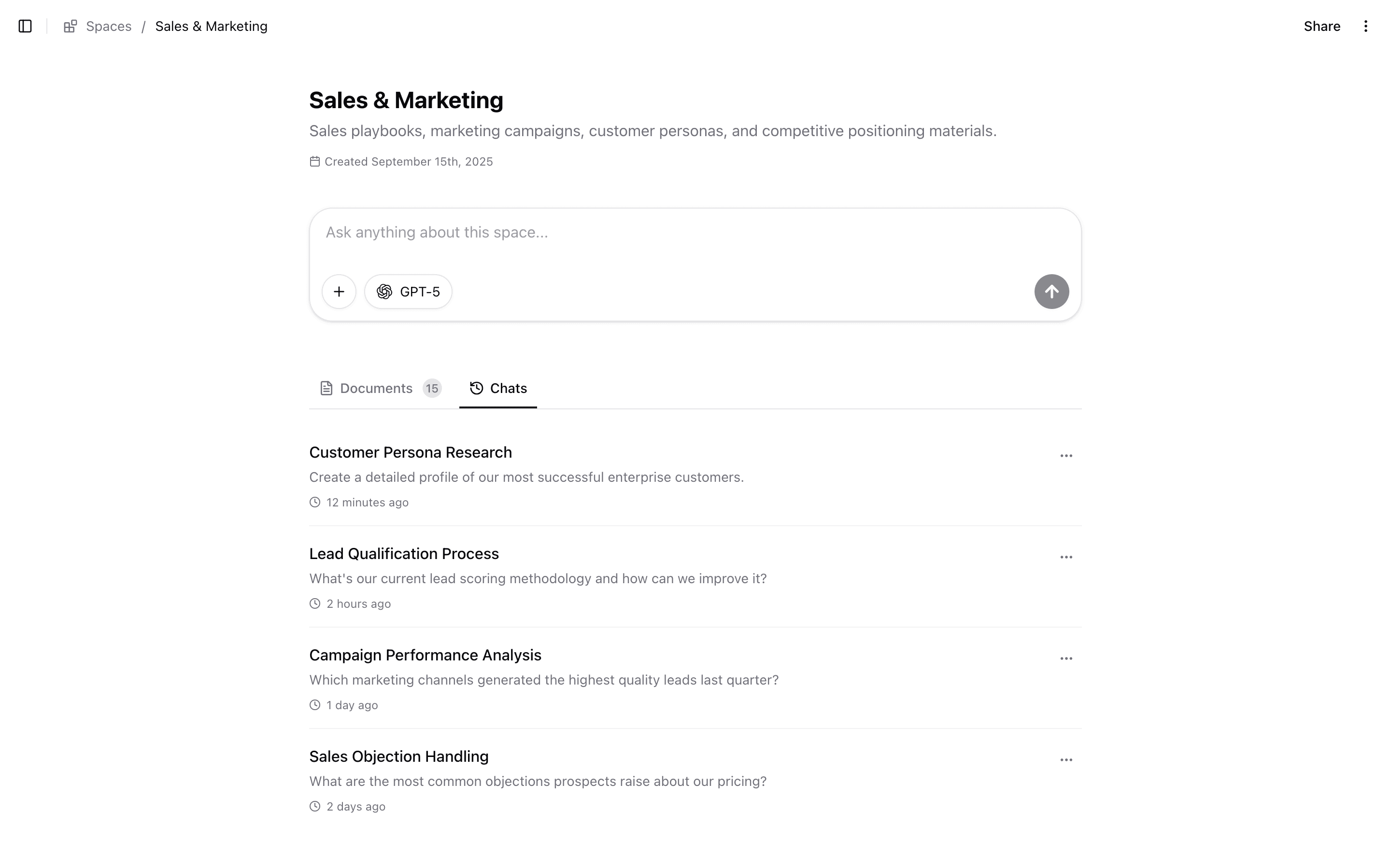Open the Sales Objection Handling chat

pyautogui.click(x=398, y=756)
